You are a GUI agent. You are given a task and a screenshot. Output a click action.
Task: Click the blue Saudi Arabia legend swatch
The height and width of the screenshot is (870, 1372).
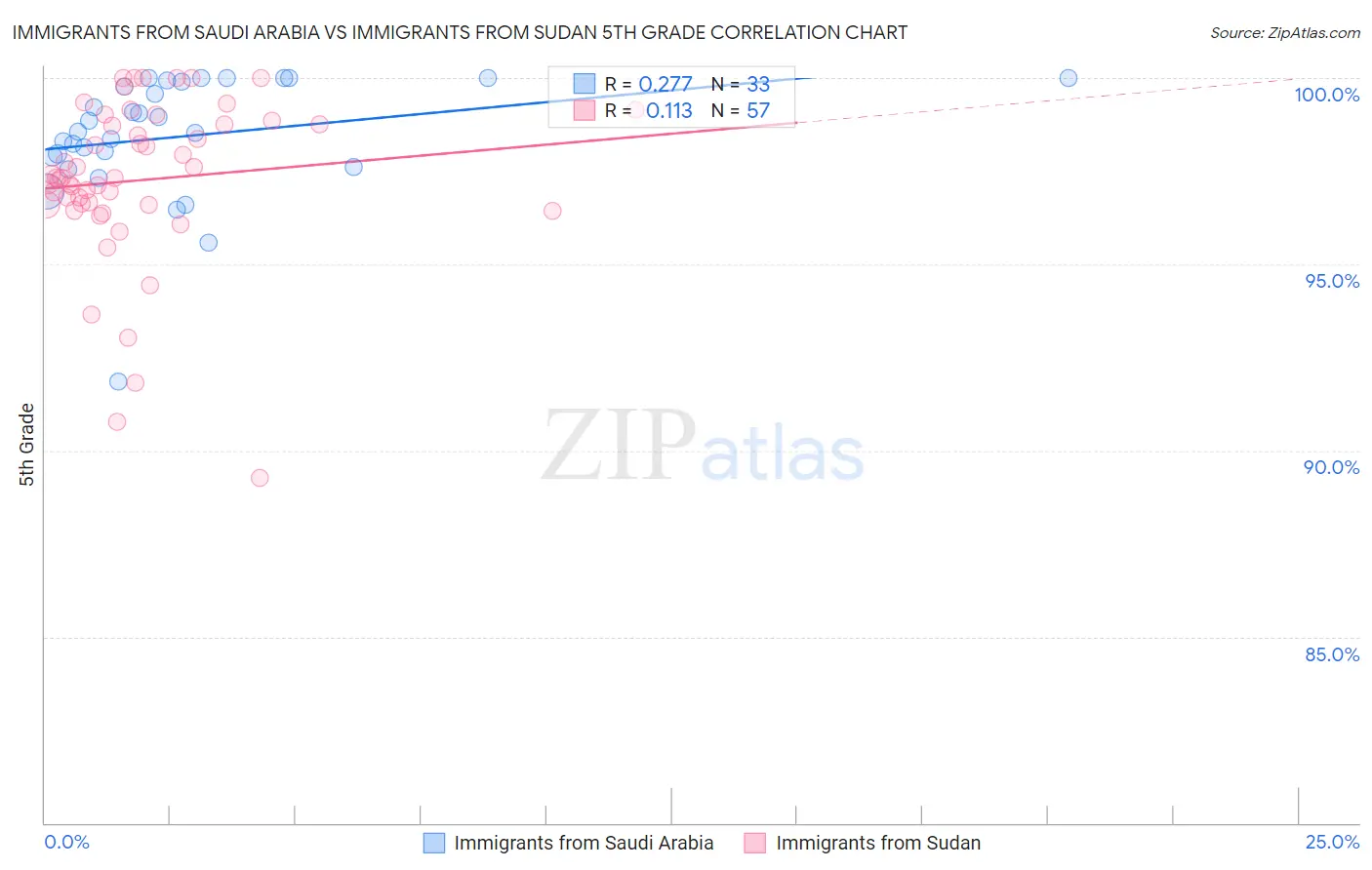tap(434, 843)
